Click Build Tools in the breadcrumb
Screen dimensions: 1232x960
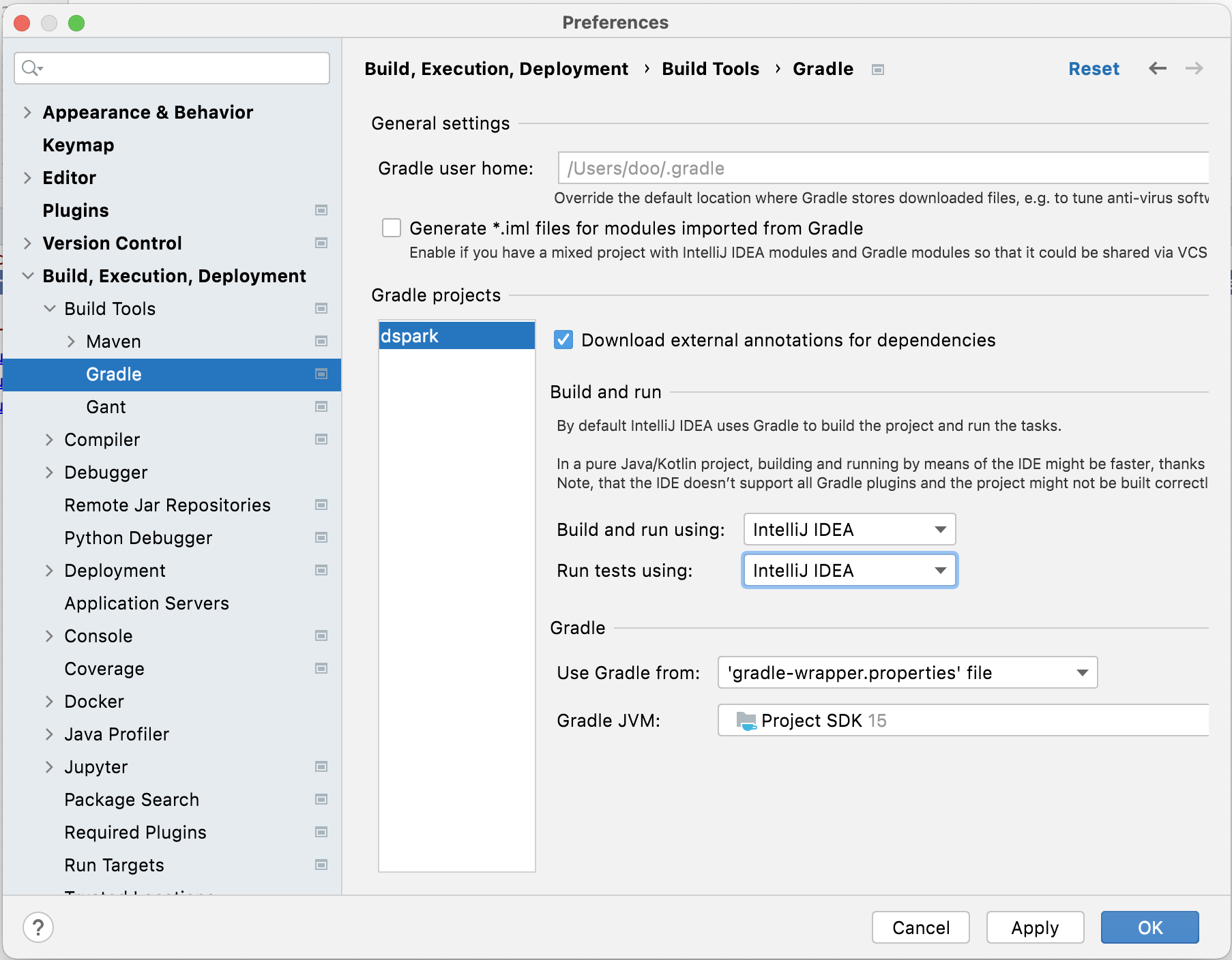pos(710,68)
